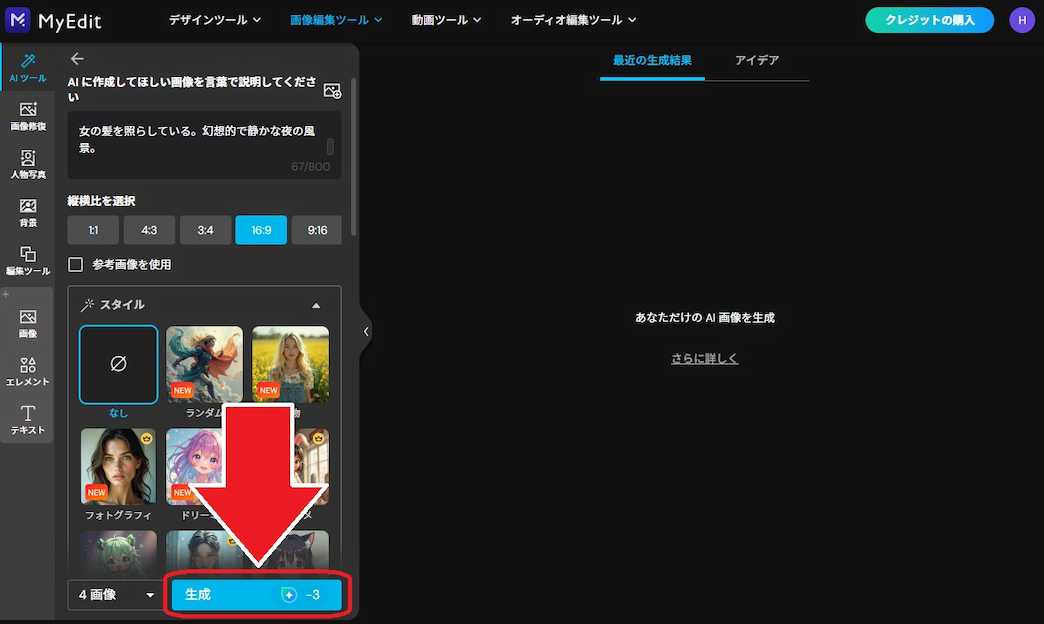Collapse the left panel with chevron handle

pyautogui.click(x=366, y=331)
